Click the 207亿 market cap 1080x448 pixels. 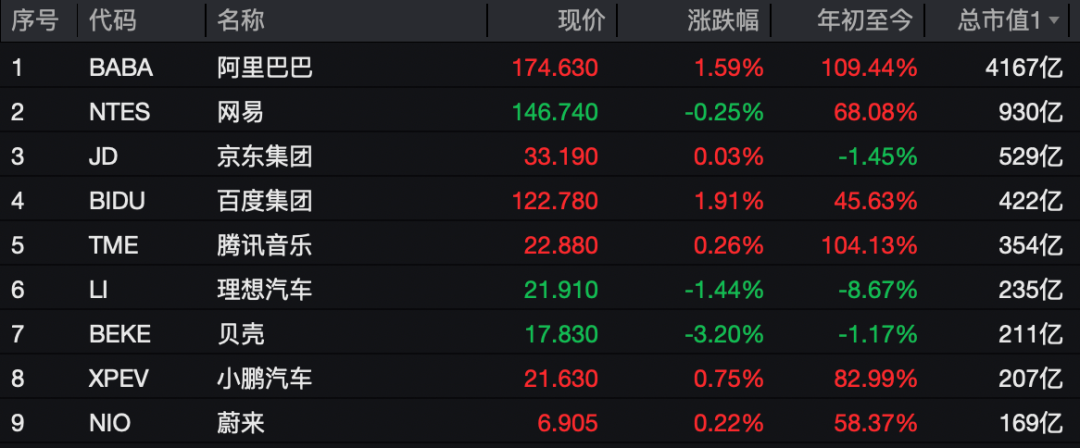[1030, 378]
